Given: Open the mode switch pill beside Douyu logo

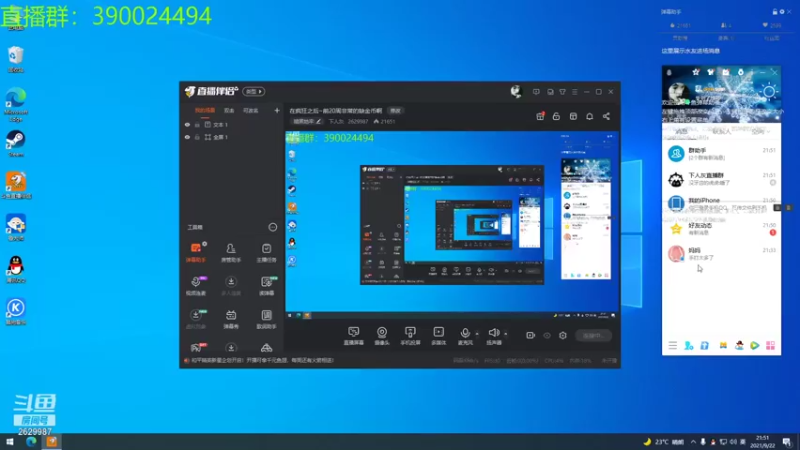Looking at the screenshot, I should click(254, 91).
